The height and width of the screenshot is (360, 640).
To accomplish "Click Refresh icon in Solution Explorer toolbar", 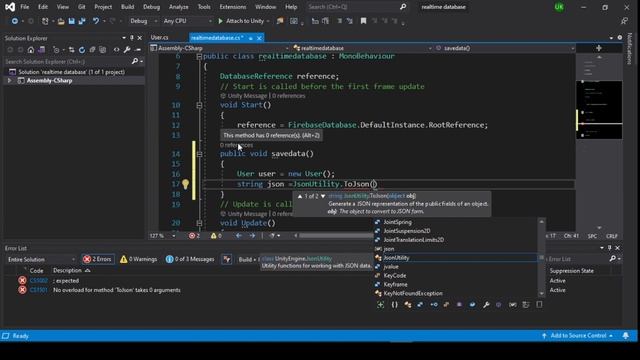I will coord(82,50).
